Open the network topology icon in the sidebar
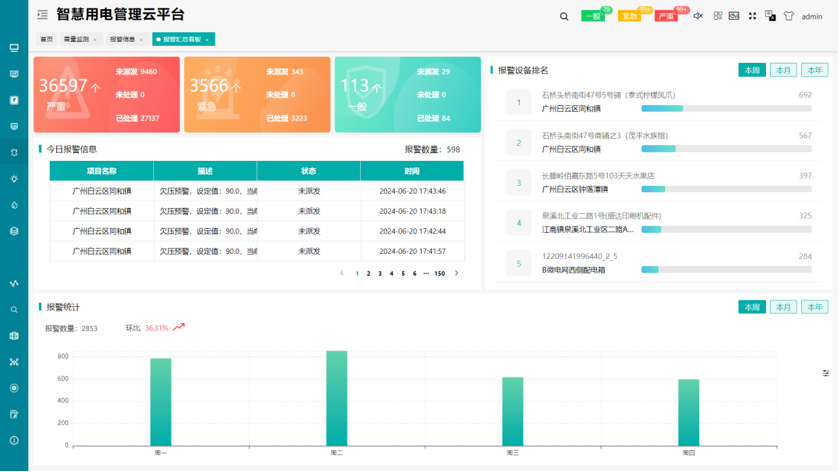The image size is (839, 472). (14, 362)
